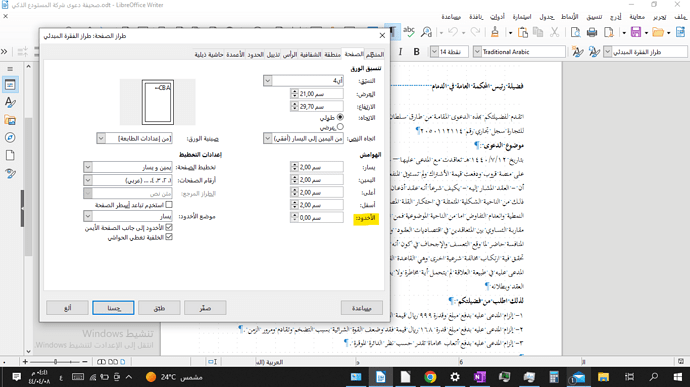This screenshot has height=387, width=690.
Task: Open Chrome from the taskbar
Action: click(430, 377)
